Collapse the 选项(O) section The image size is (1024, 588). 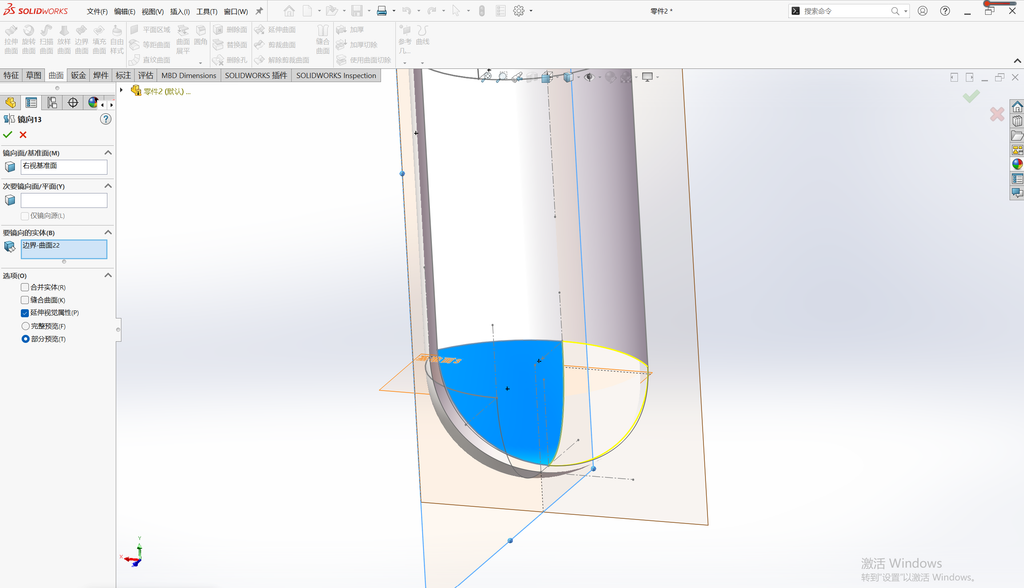point(108,276)
